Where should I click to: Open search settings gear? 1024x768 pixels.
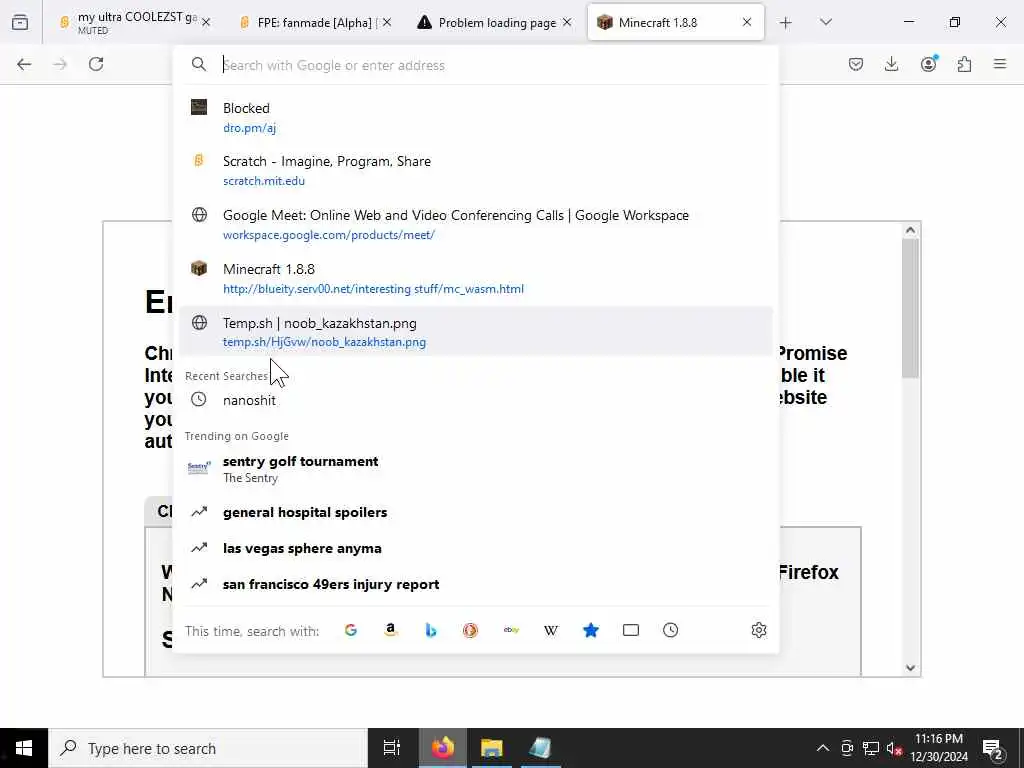pos(758,630)
